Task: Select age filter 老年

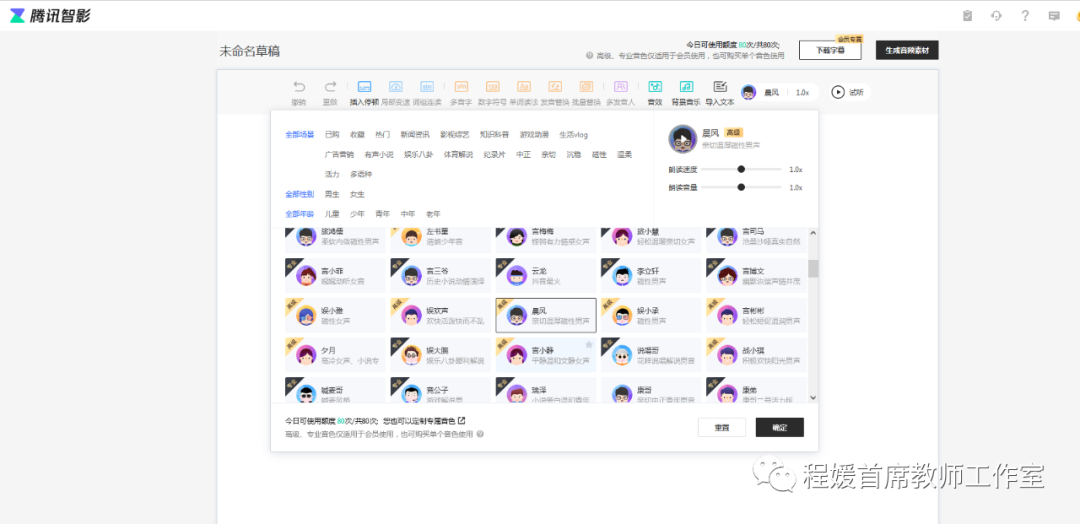Action: 433,214
